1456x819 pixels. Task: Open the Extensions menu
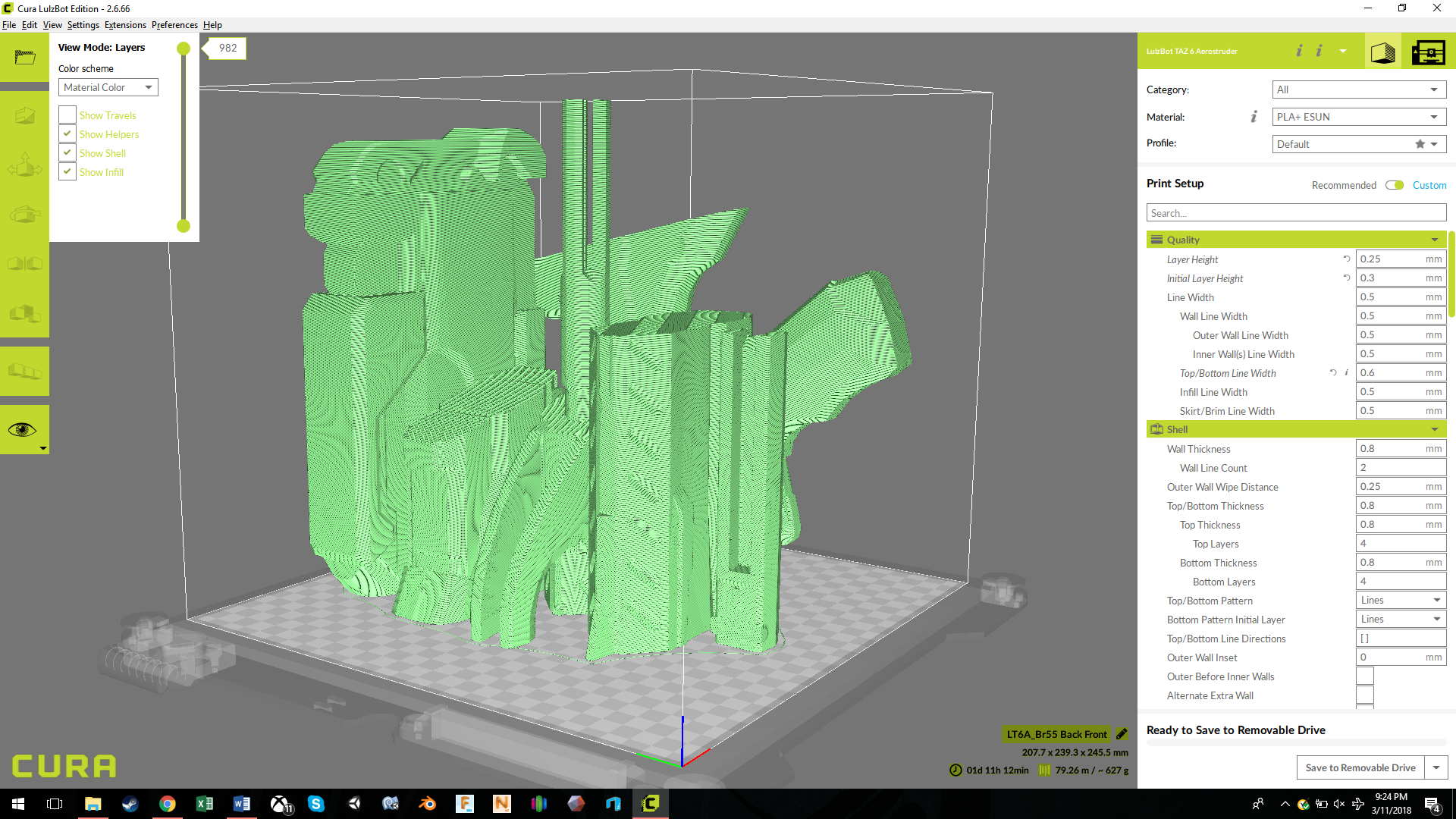coord(125,25)
